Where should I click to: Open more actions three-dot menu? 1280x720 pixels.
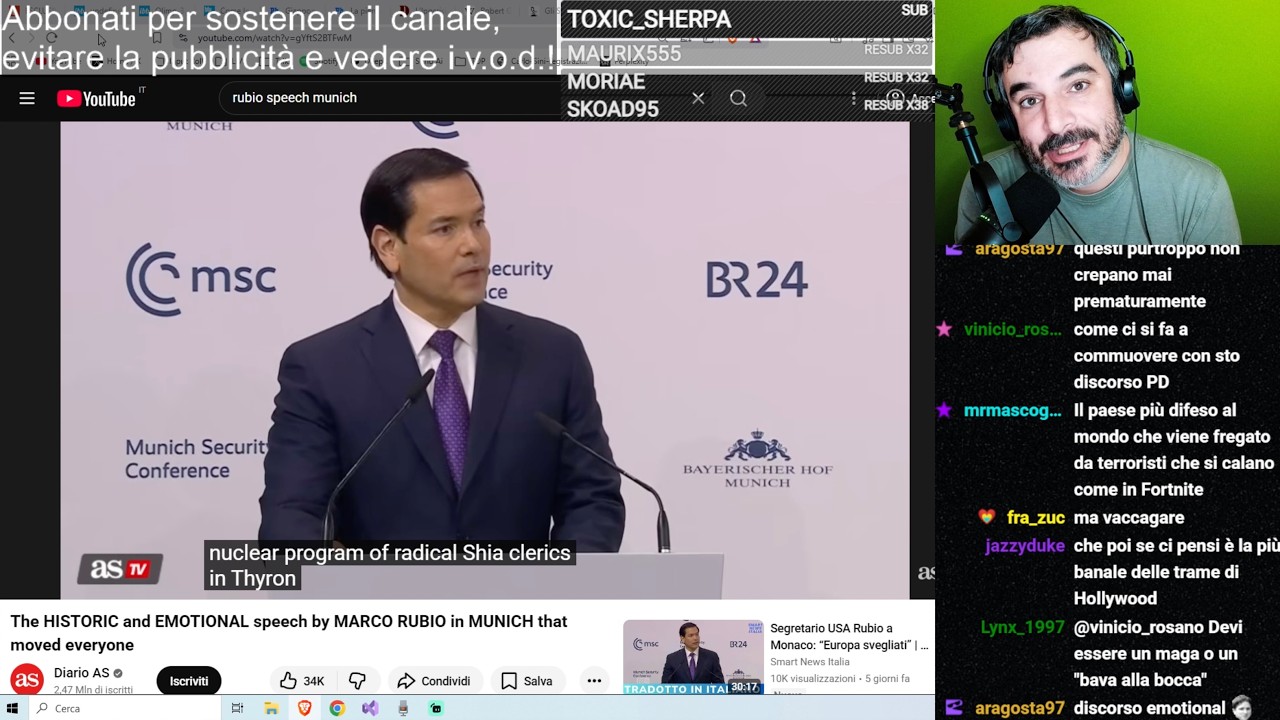(594, 681)
